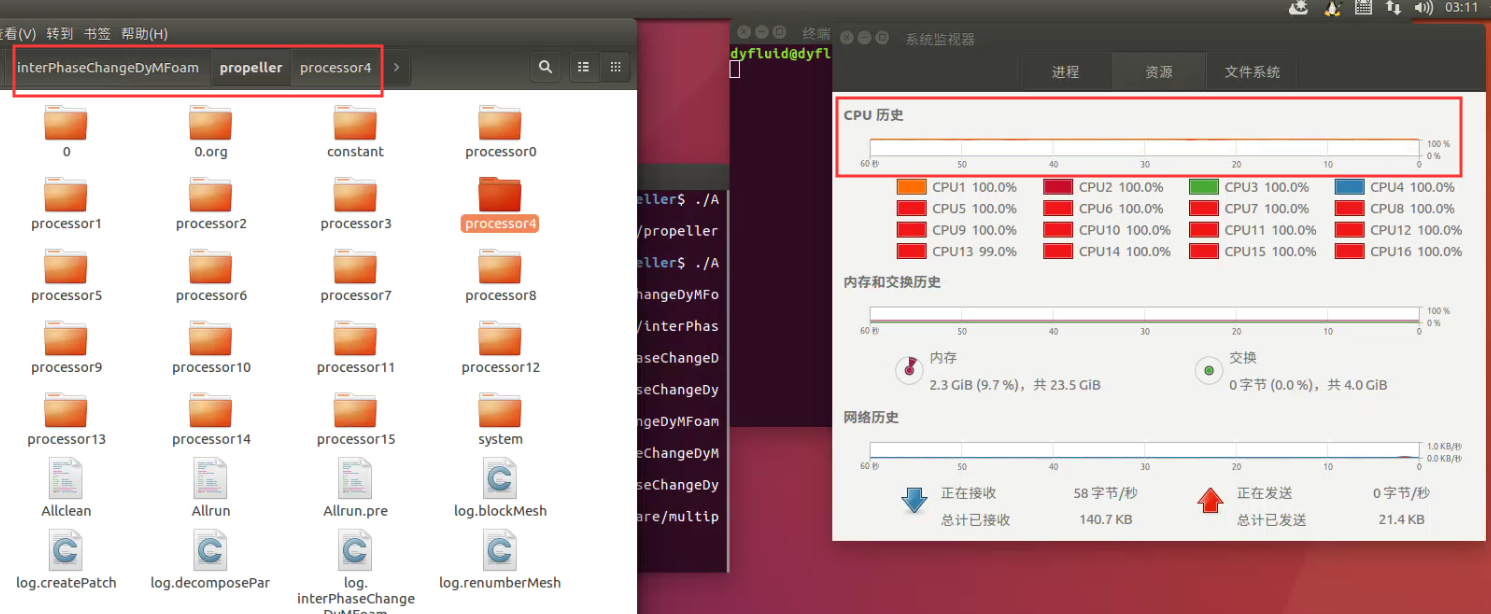Image resolution: width=1491 pixels, height=614 pixels.
Task: Switch to the 进程 tab
Action: click(1065, 72)
